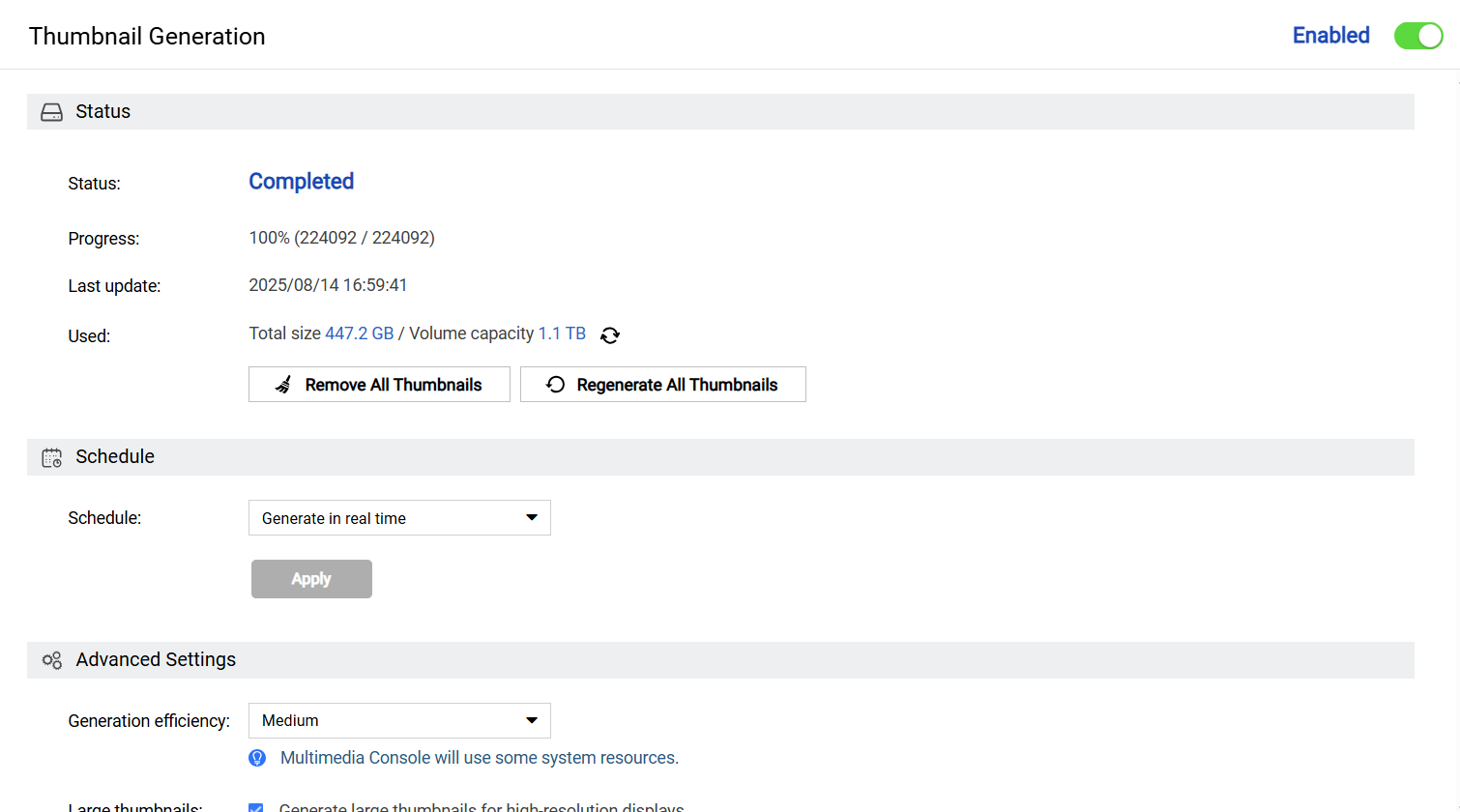1460x812 pixels.
Task: Click the gray Apply button
Action: click(311, 579)
